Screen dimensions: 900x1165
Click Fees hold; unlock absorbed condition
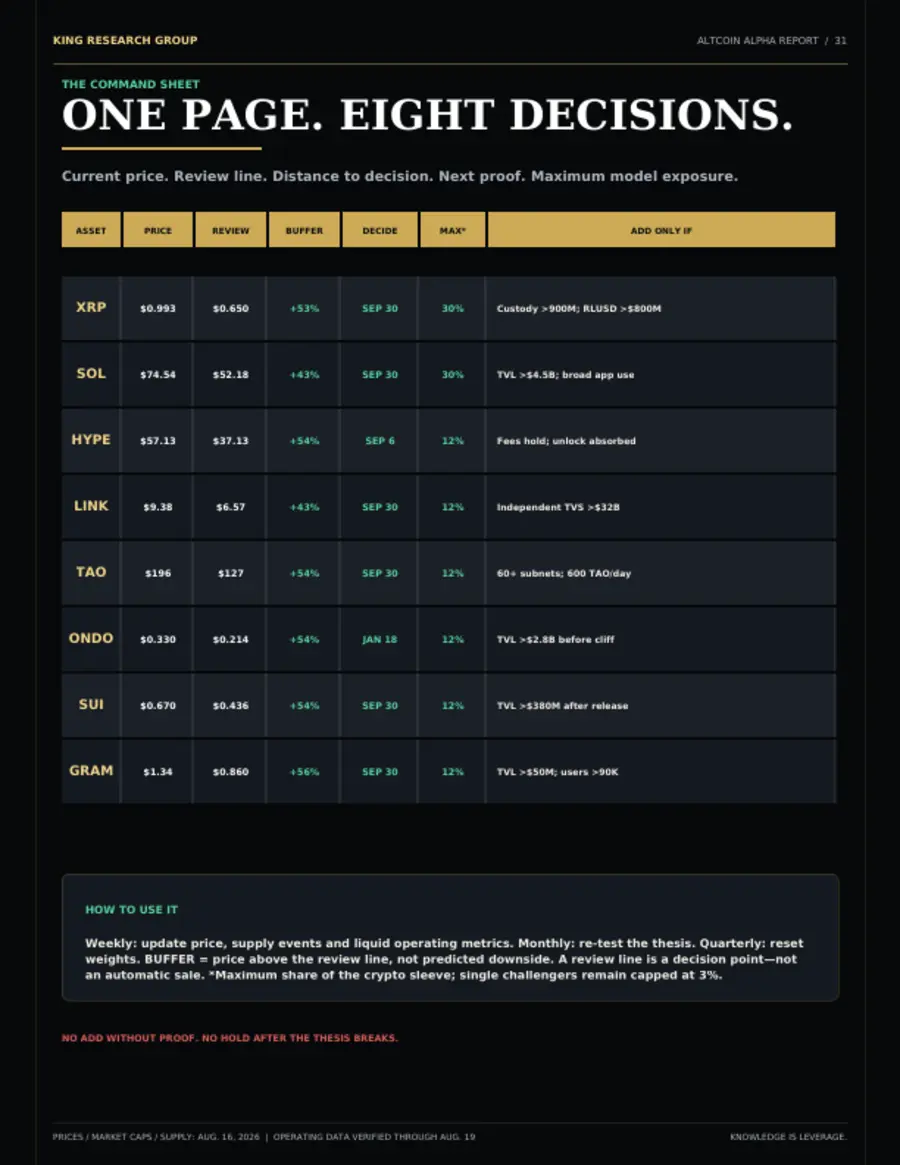[566, 441]
